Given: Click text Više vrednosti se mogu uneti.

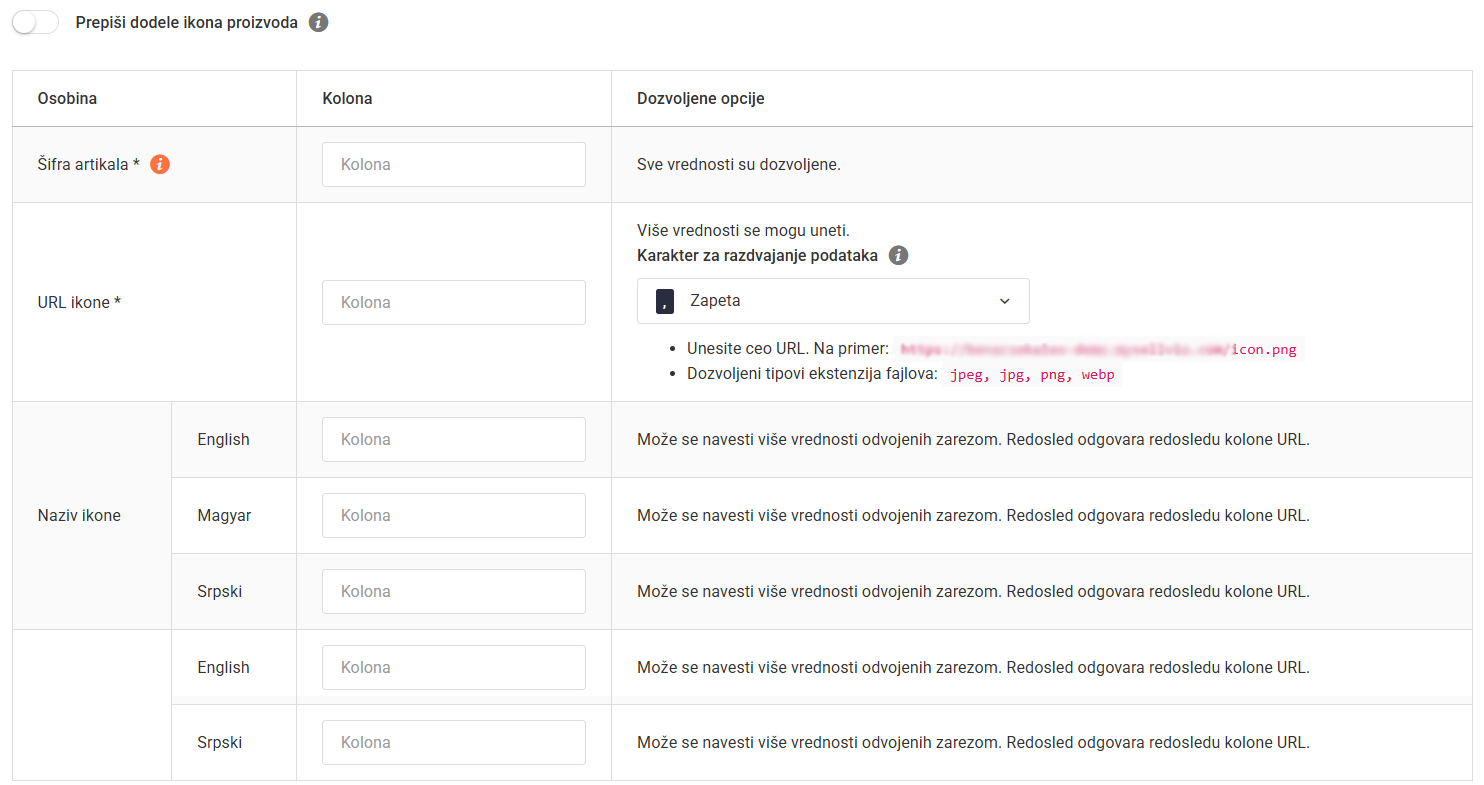Looking at the screenshot, I should (x=743, y=231).
